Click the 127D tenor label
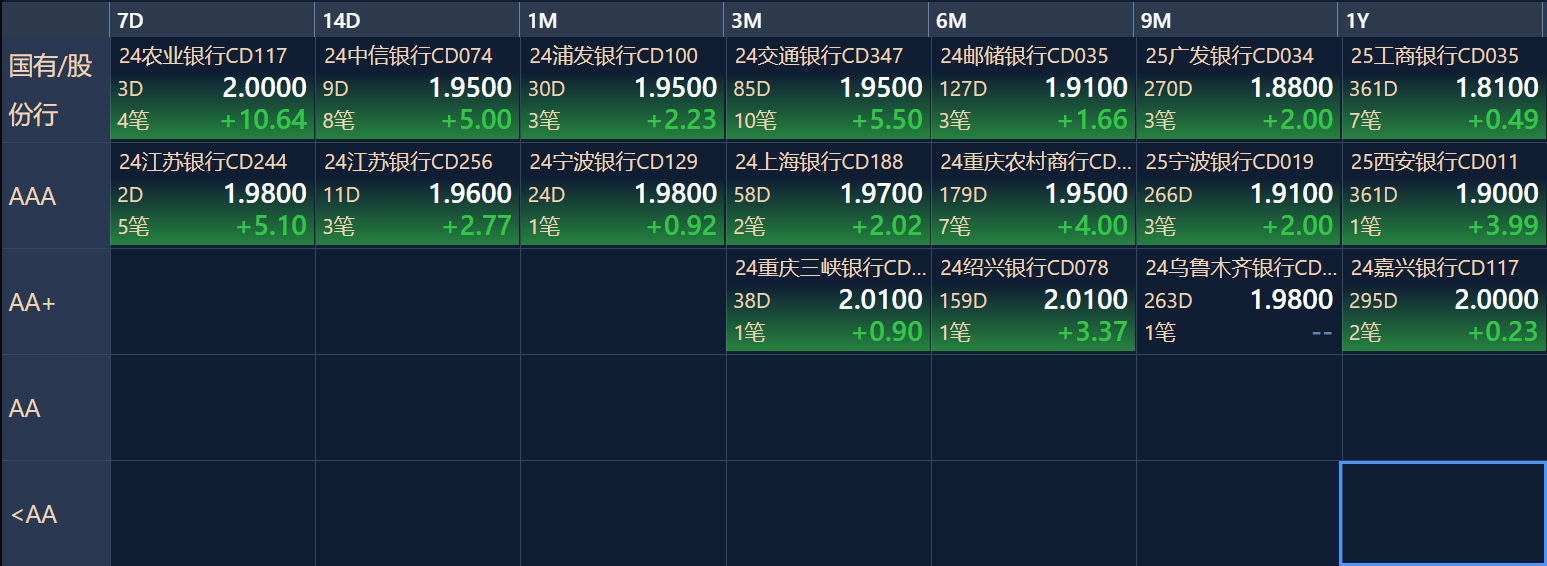The width and height of the screenshot is (1547, 566). [962, 89]
